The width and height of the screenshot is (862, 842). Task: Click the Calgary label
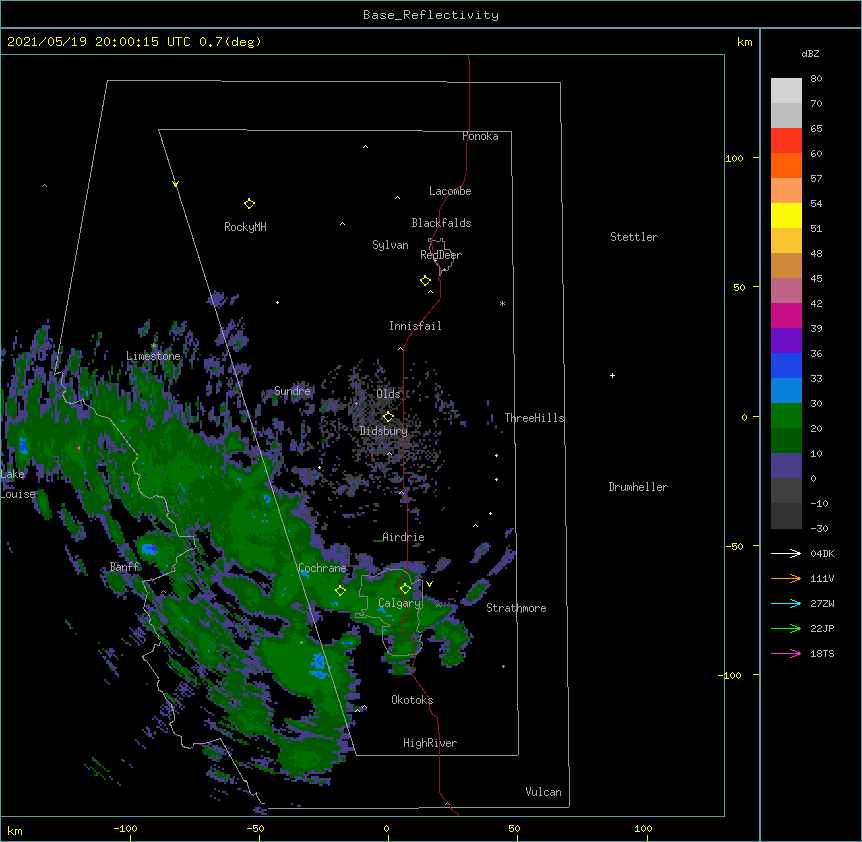coord(399,603)
